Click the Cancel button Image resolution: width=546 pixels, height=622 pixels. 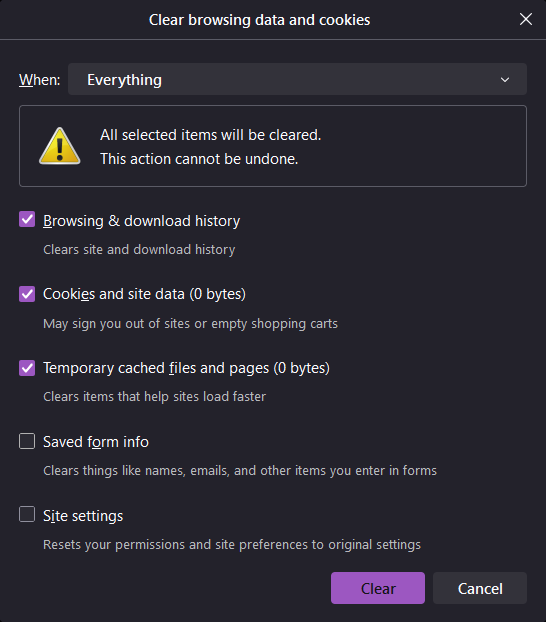coord(480,588)
